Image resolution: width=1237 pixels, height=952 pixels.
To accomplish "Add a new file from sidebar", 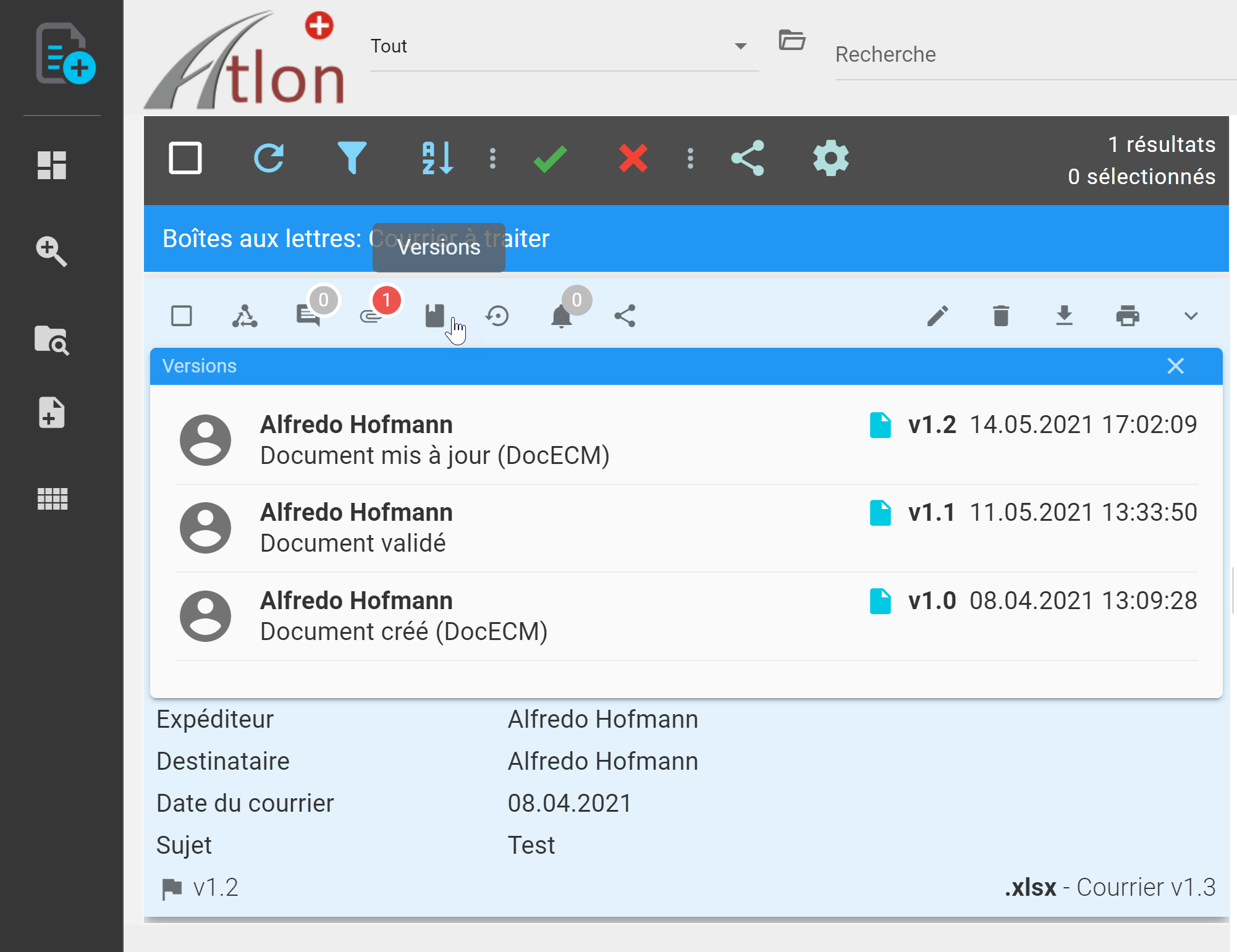I will coord(52,413).
